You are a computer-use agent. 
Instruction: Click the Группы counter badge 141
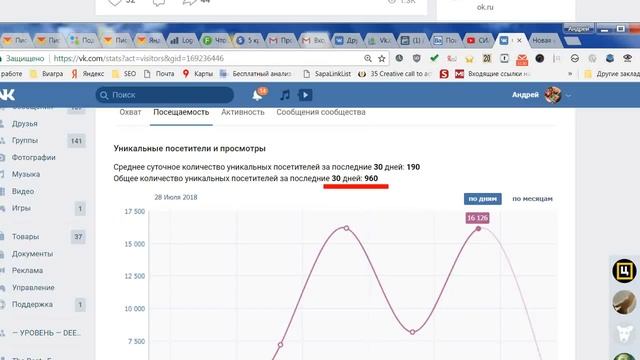tap(76, 141)
